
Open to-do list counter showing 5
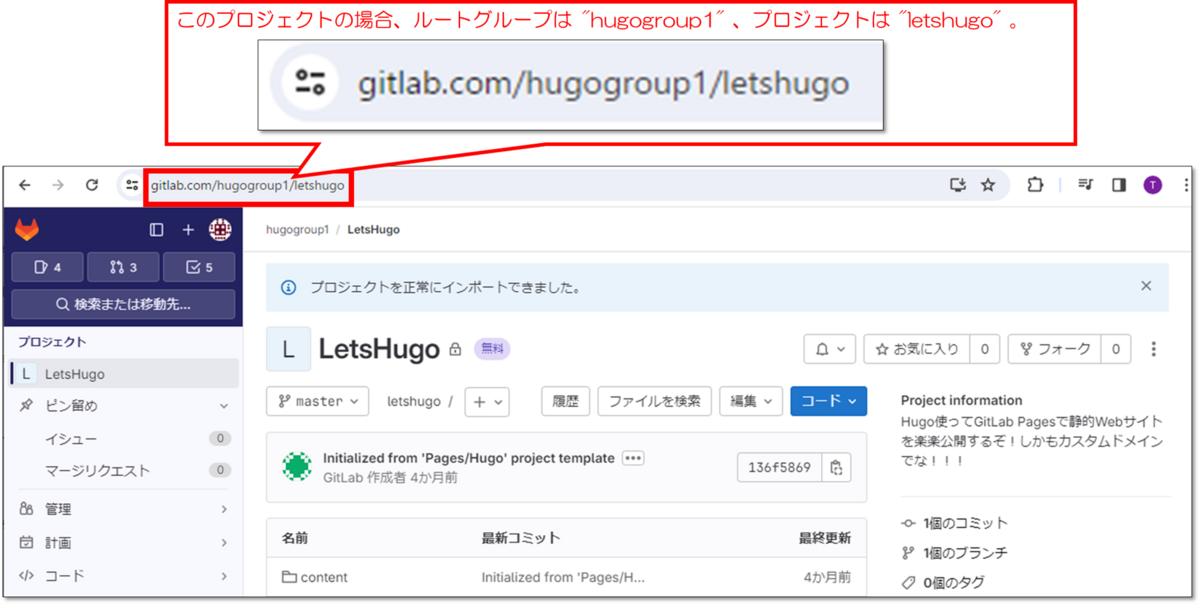coord(199,267)
